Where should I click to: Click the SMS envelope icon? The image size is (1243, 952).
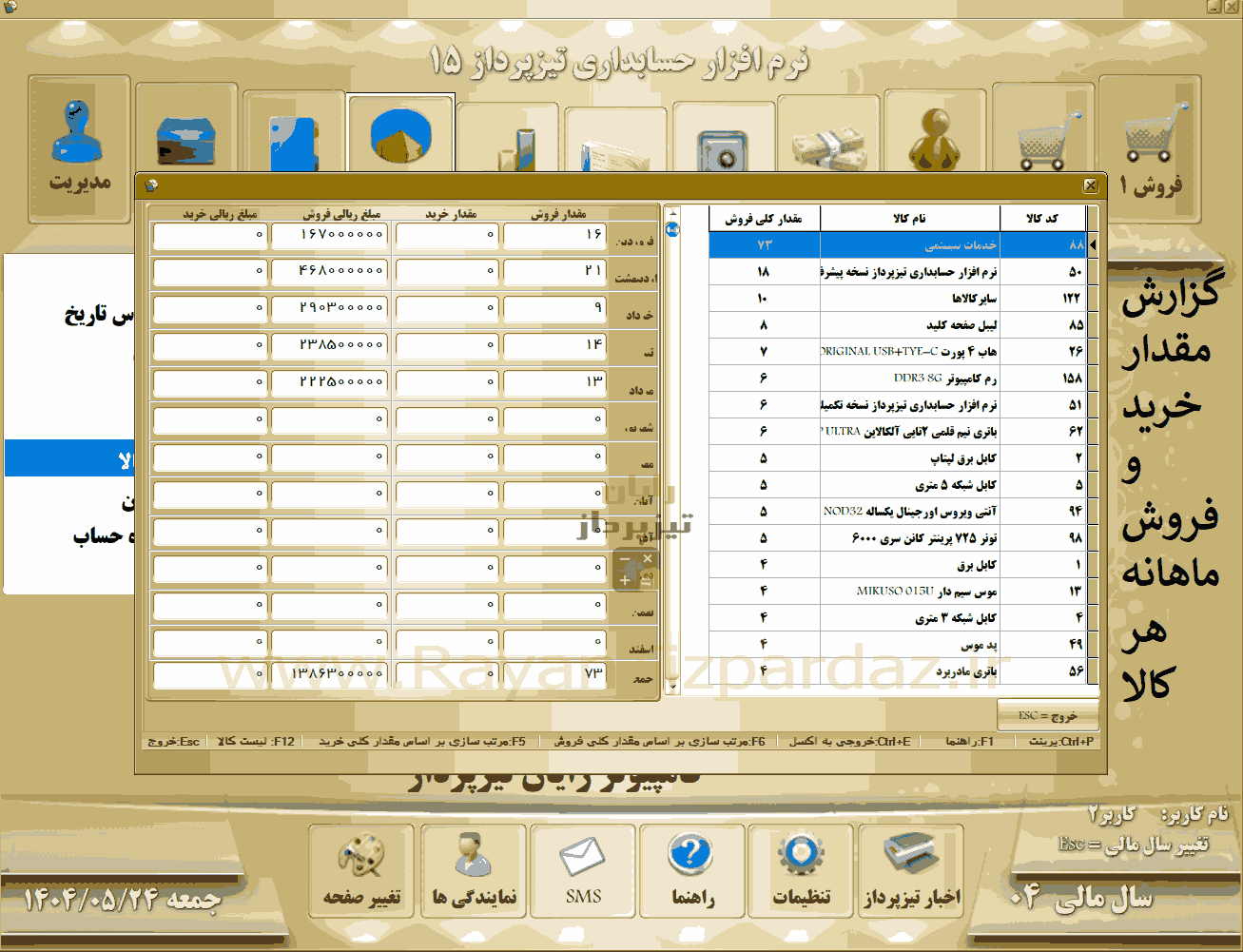tap(582, 870)
